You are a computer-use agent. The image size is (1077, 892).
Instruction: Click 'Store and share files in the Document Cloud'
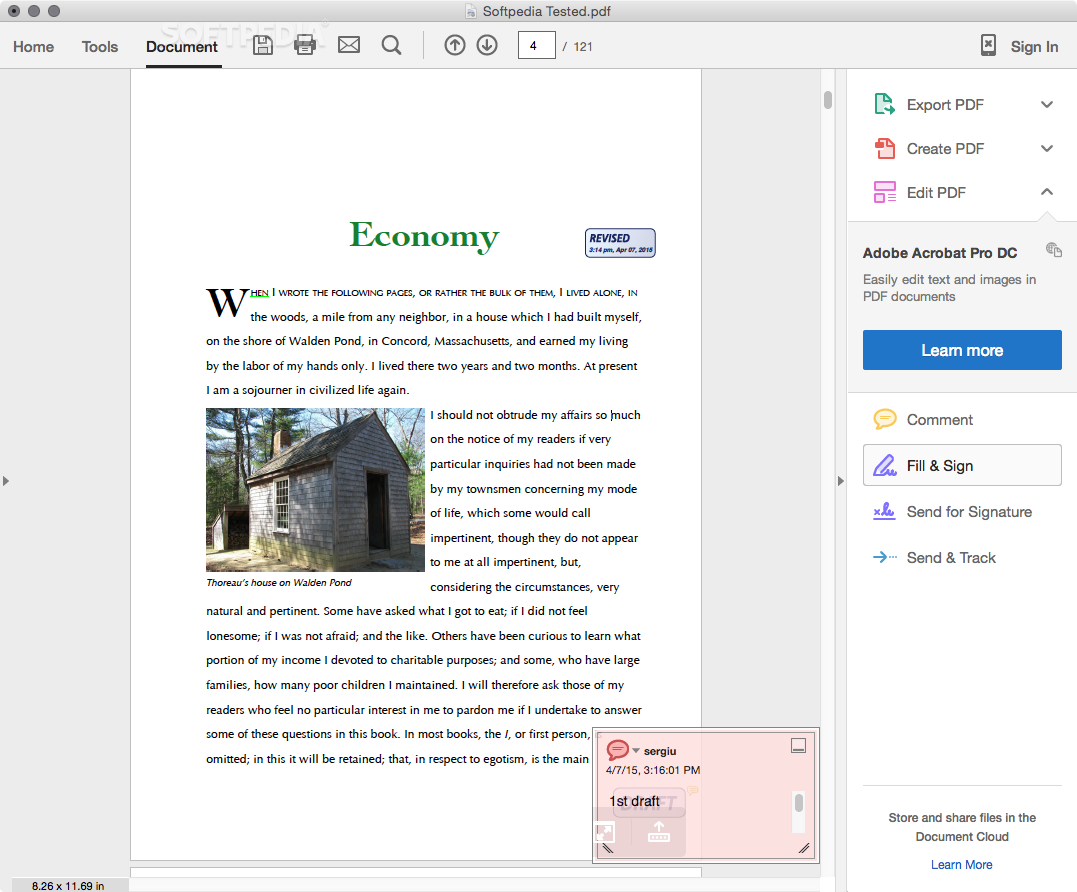pos(962,827)
